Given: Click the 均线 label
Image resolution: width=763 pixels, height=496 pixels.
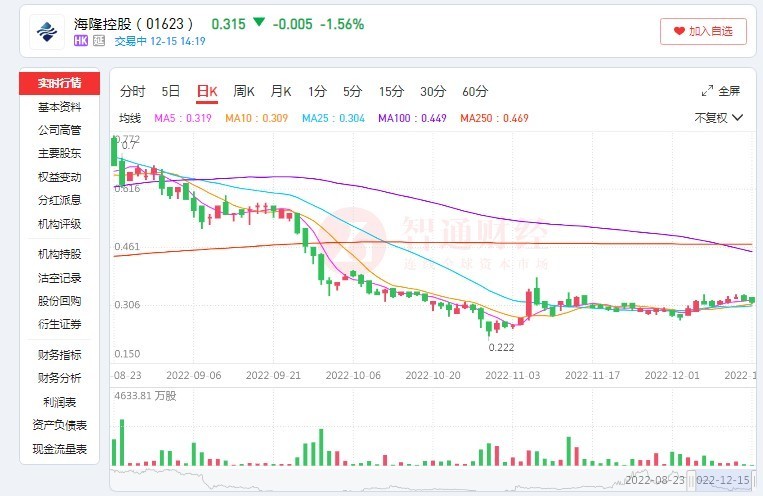Looking at the screenshot, I should (130, 118).
